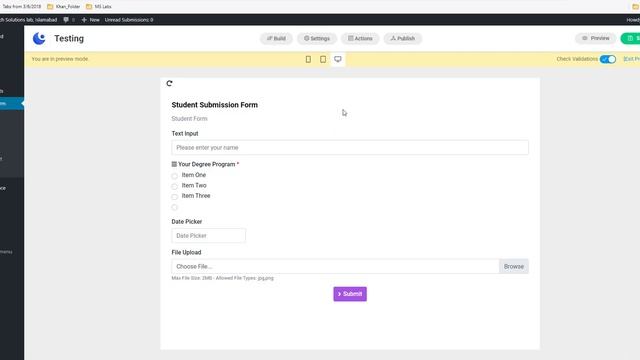Select the Item One radio option
Image resolution: width=640 pixels, height=360 pixels.
click(x=174, y=176)
